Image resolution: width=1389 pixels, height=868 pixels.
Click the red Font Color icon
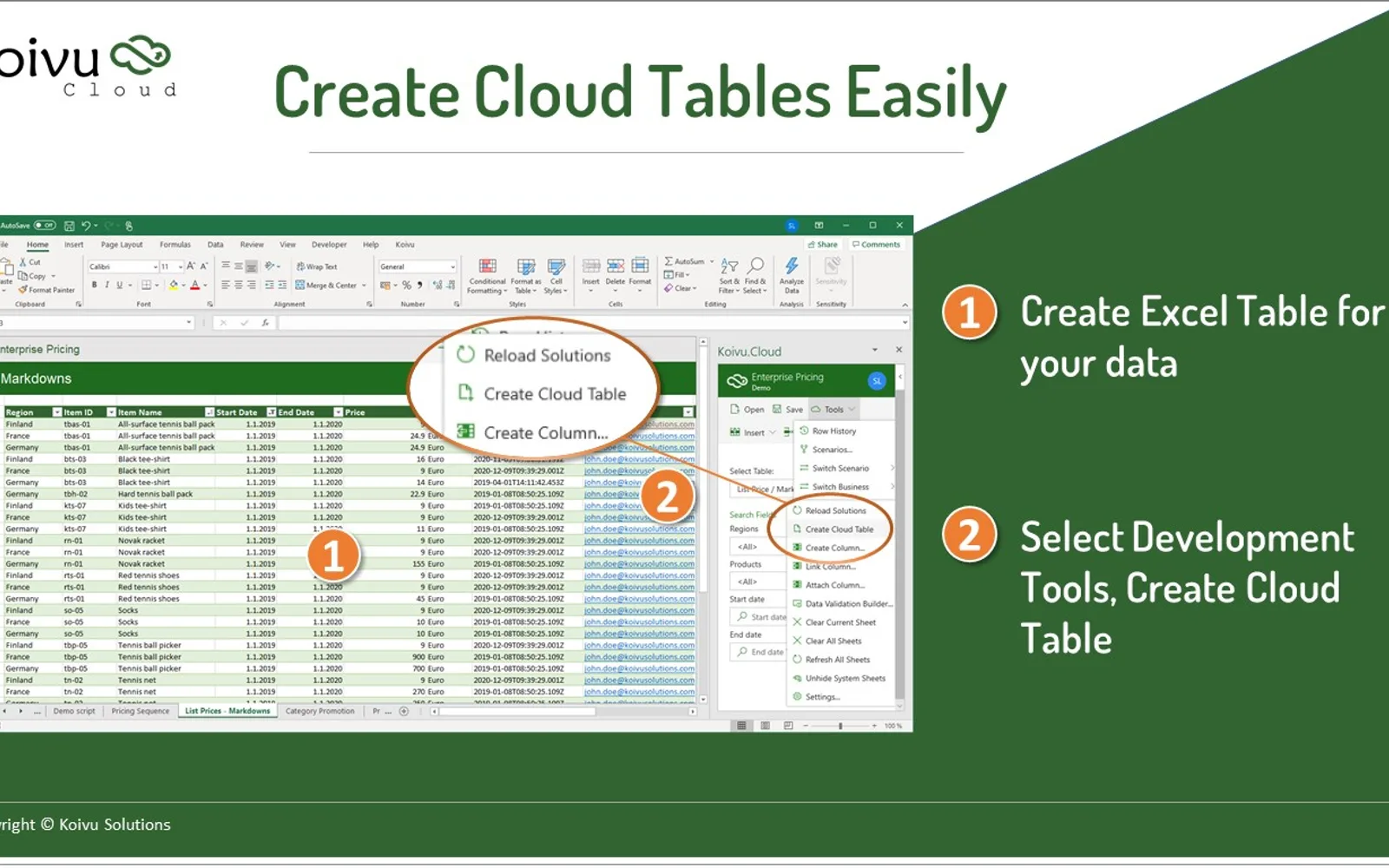pos(195,285)
